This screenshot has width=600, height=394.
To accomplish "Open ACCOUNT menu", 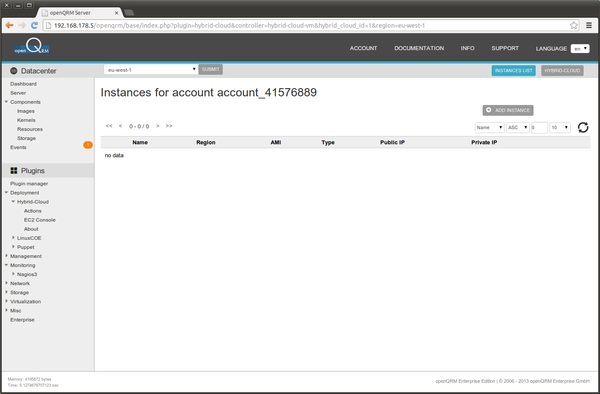I will pos(363,48).
